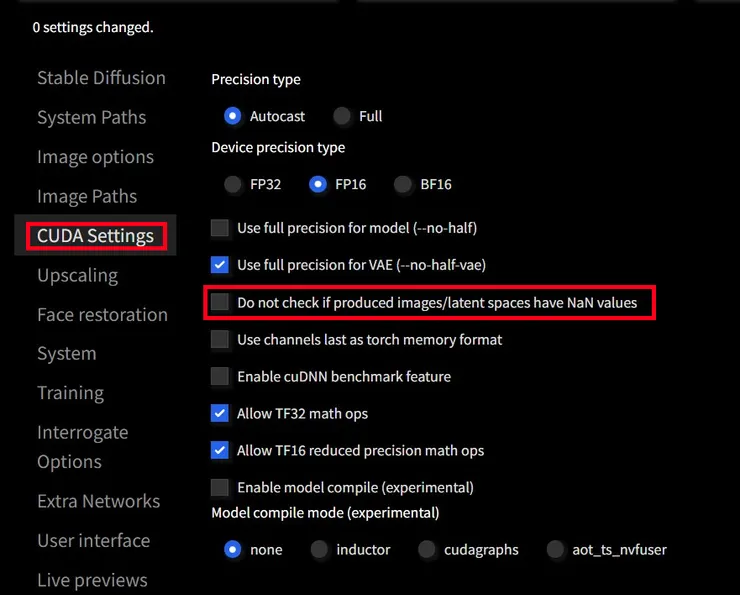
Task: Check Enable model compile (experimental)
Action: point(220,488)
